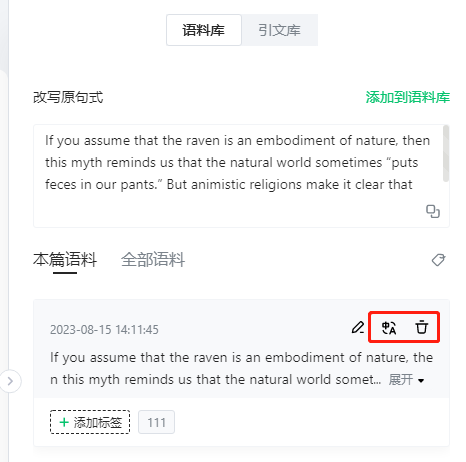Copy the rewritten sentence text
The height and width of the screenshot is (462, 466).
pyautogui.click(x=433, y=211)
